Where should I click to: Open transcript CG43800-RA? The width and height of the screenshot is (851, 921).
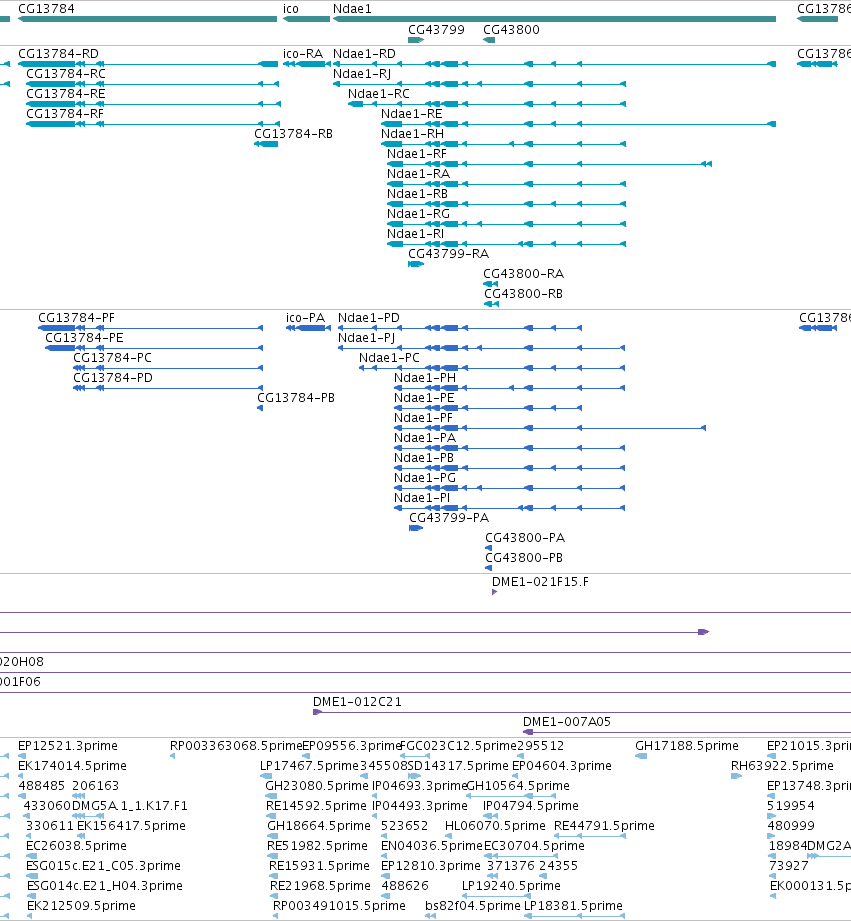point(523,273)
